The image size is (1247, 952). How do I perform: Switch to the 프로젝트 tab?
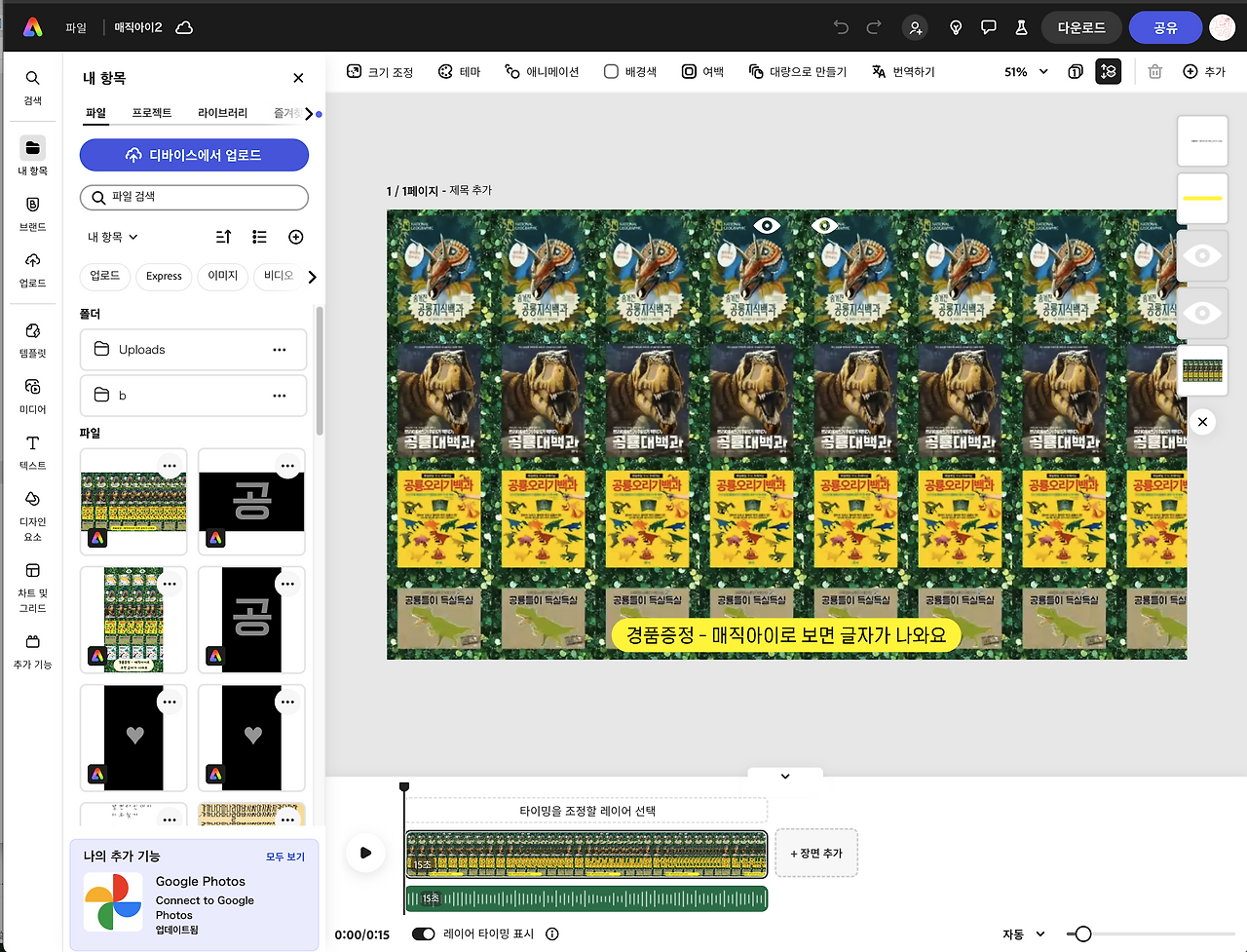[x=152, y=113]
